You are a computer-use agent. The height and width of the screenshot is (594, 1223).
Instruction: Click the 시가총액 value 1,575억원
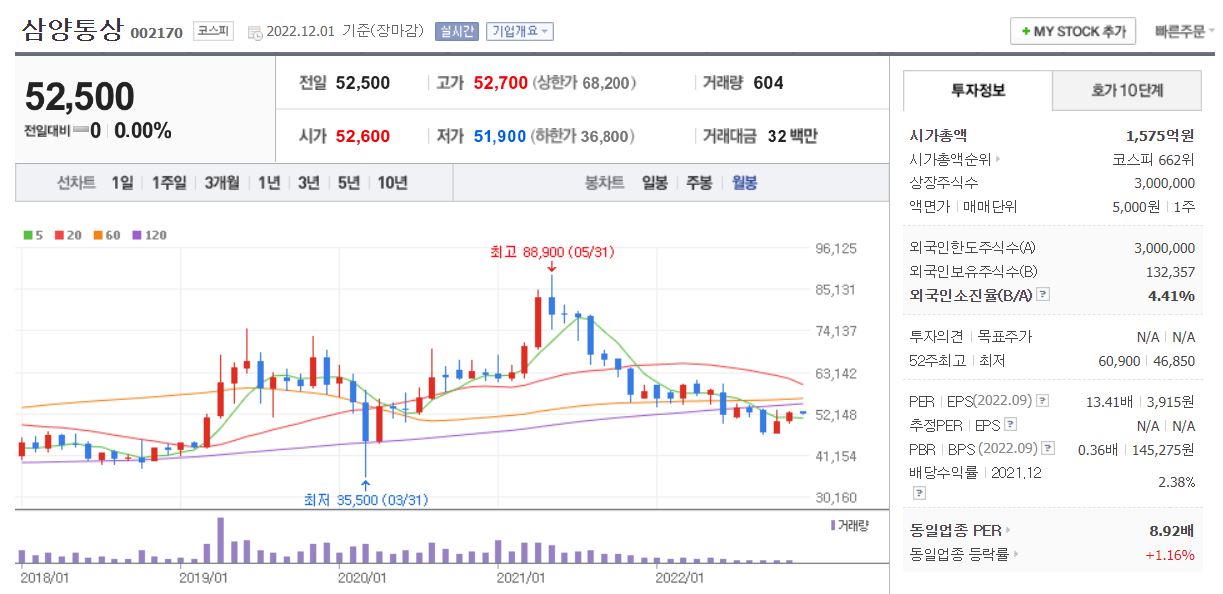coord(1160,135)
